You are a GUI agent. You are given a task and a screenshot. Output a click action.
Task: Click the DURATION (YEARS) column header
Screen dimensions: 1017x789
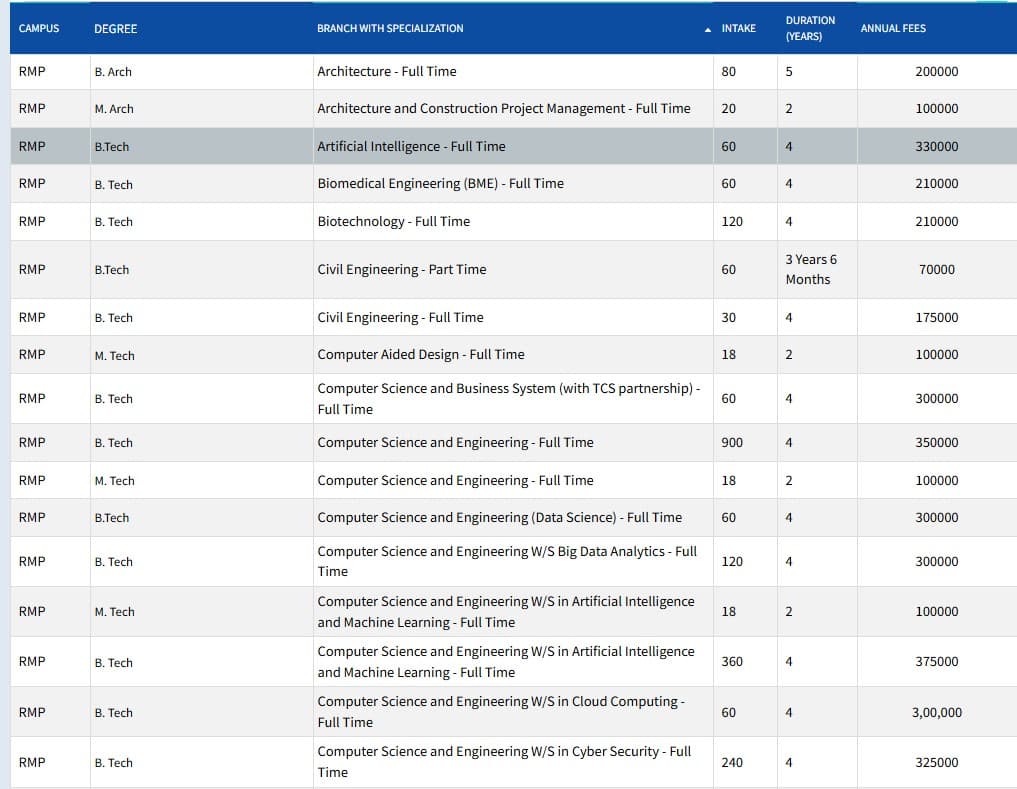[810, 28]
